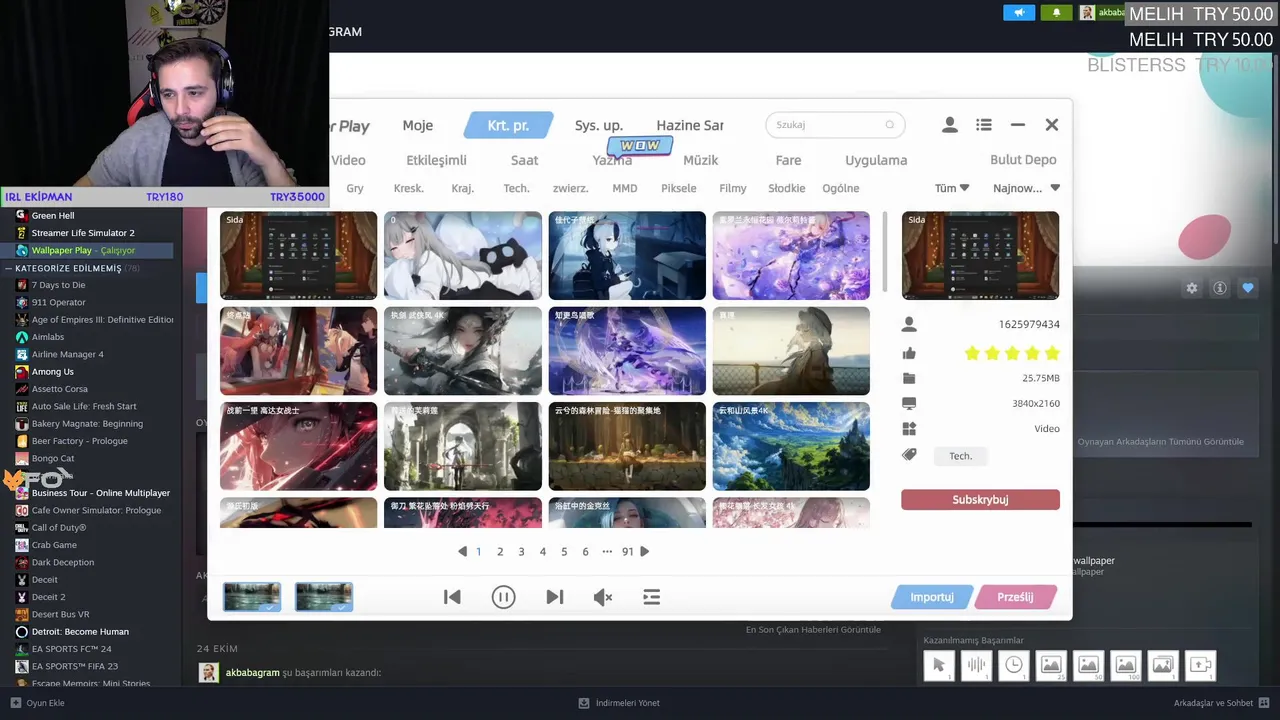Open the green notification bell icon

pos(1056,12)
